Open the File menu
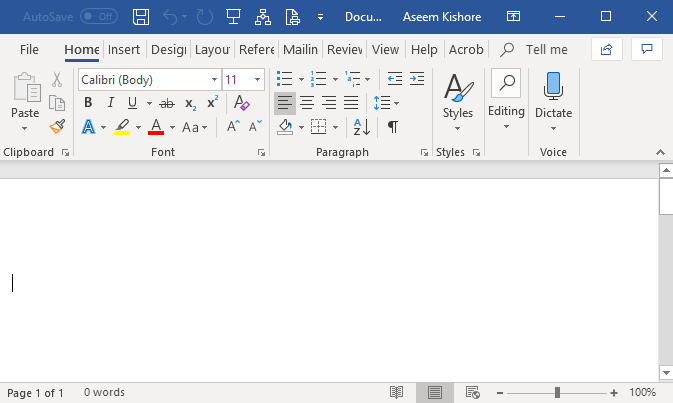This screenshot has width=673, height=403. point(30,49)
